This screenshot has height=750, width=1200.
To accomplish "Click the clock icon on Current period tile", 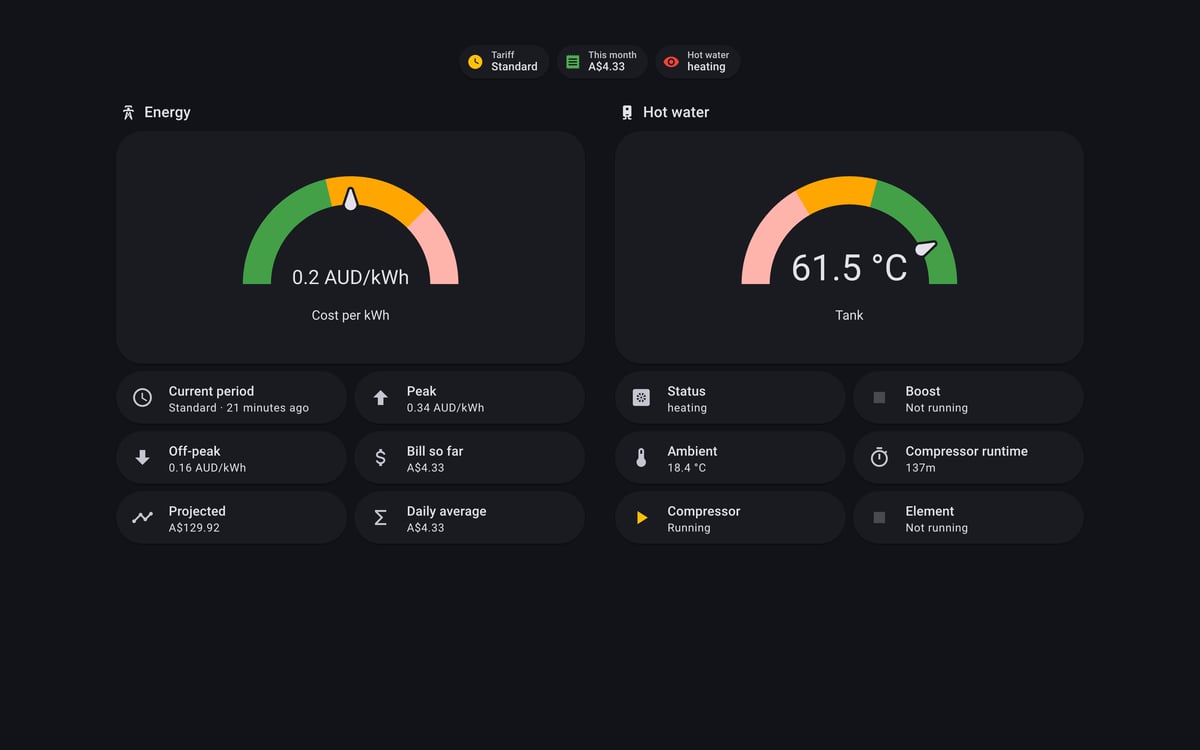I will (x=142, y=398).
